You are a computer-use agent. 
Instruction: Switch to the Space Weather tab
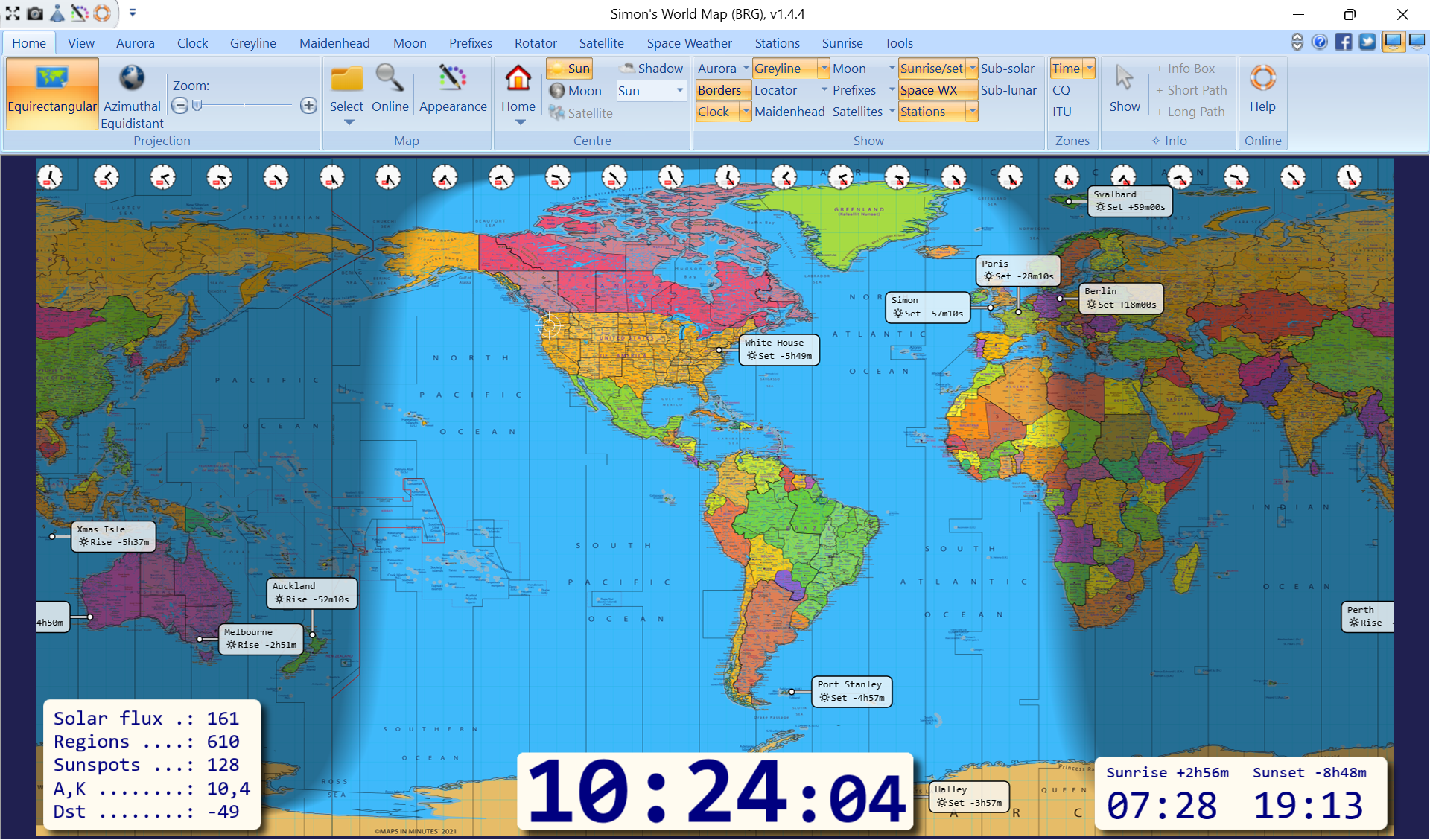coord(689,42)
